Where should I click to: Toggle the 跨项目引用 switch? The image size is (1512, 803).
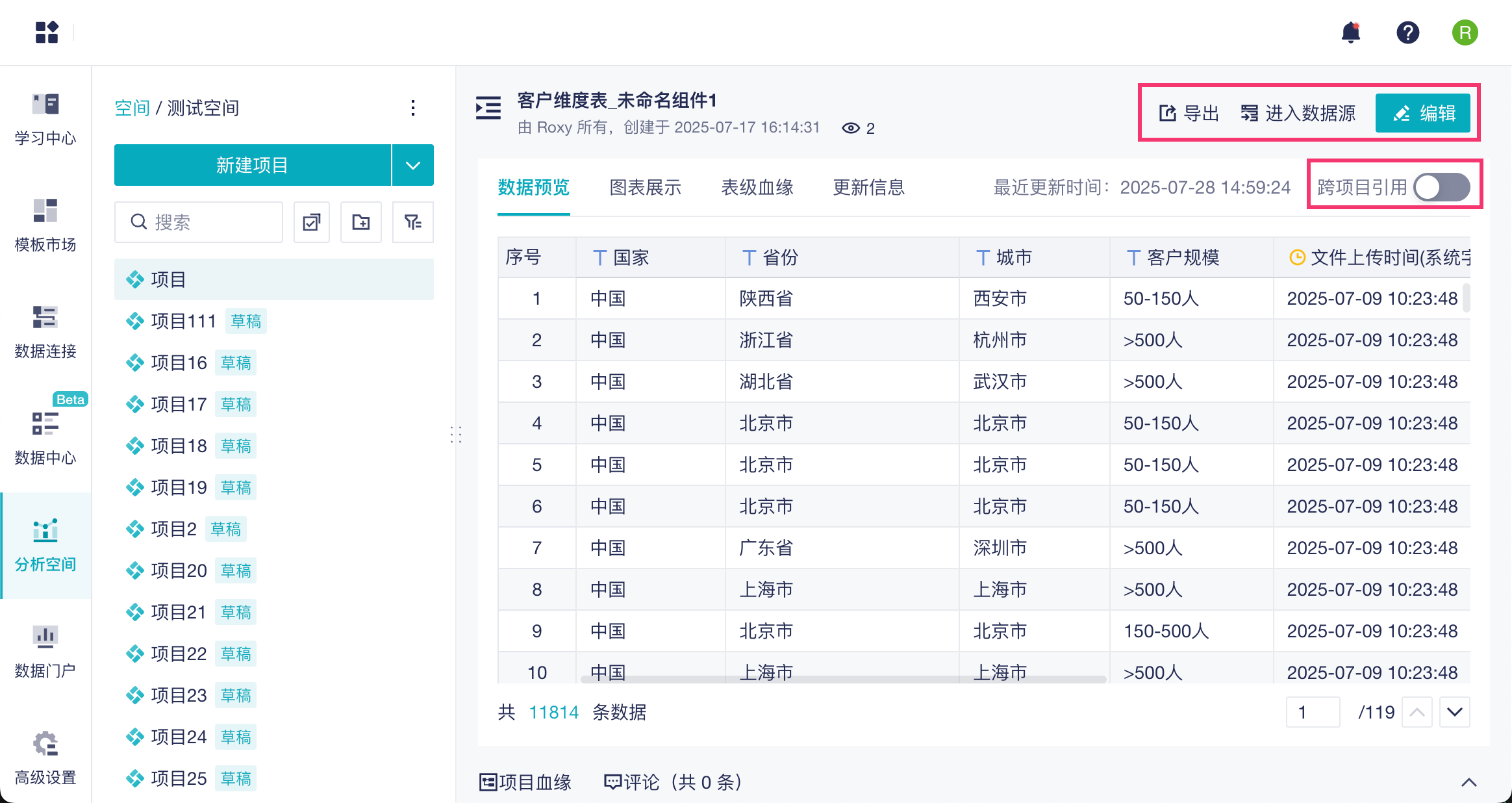click(x=1442, y=187)
